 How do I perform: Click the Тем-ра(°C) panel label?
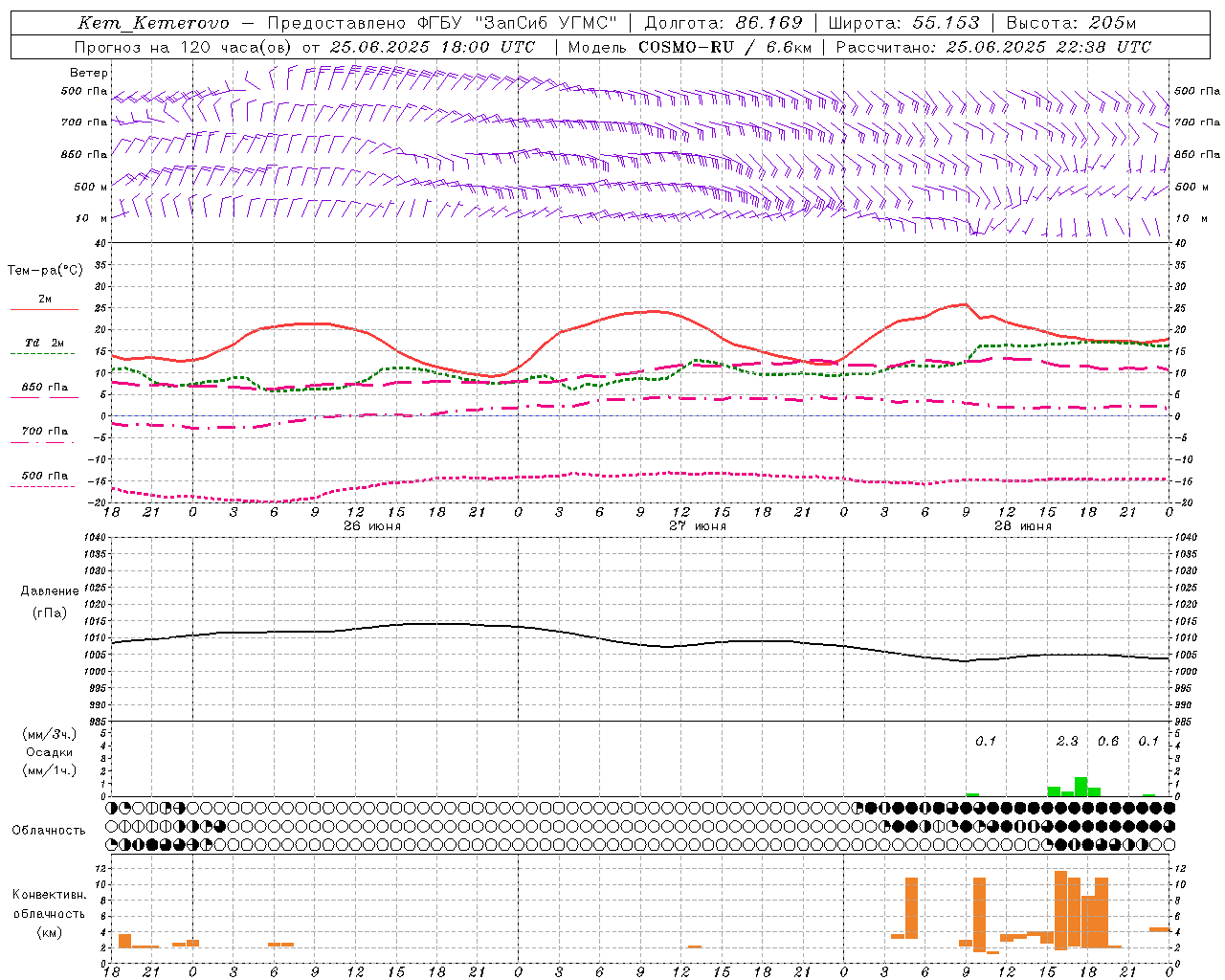click(45, 271)
